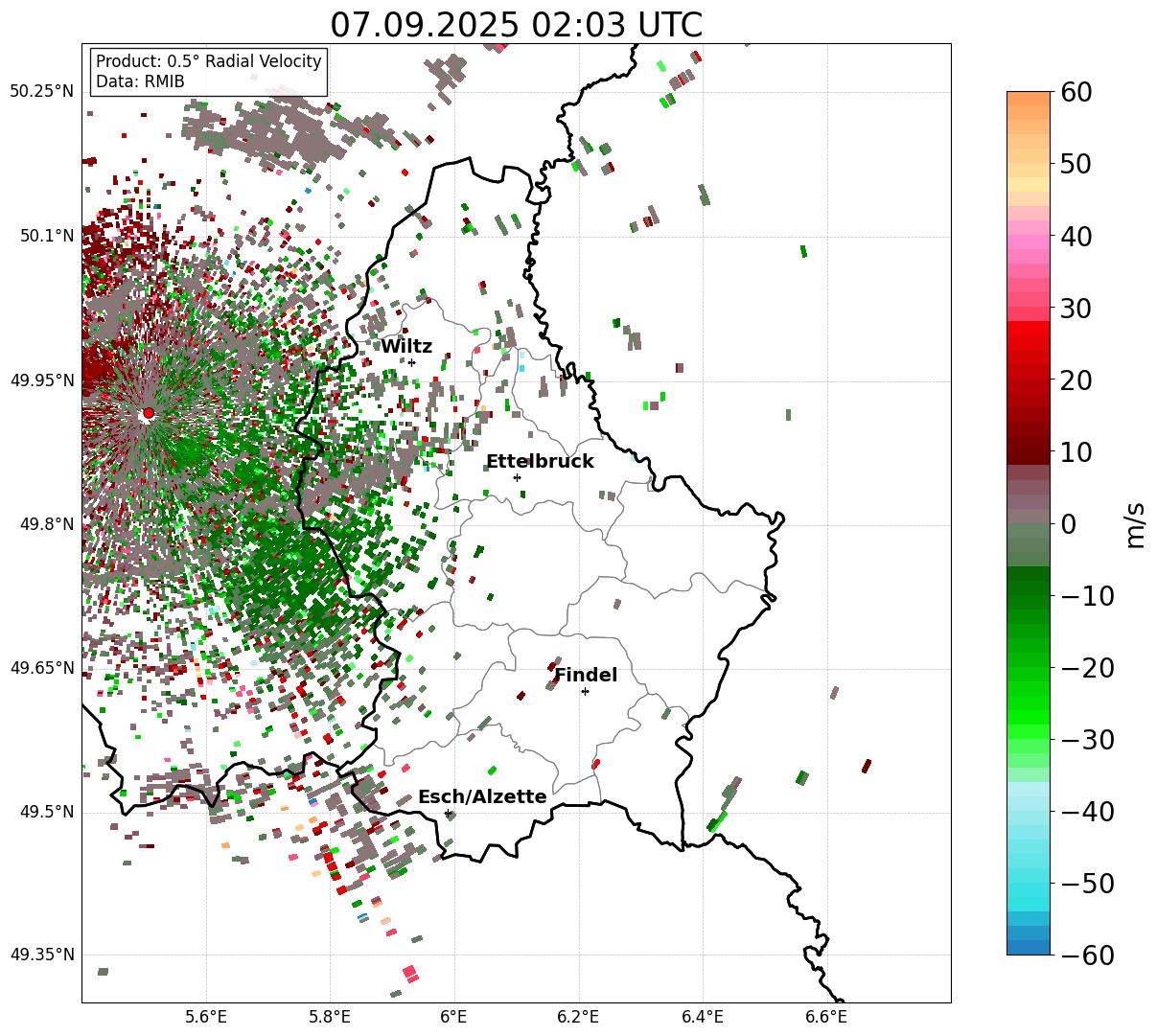Select the Findel map label
Image resolution: width=1157 pixels, height=1036 pixels.
coord(586,676)
